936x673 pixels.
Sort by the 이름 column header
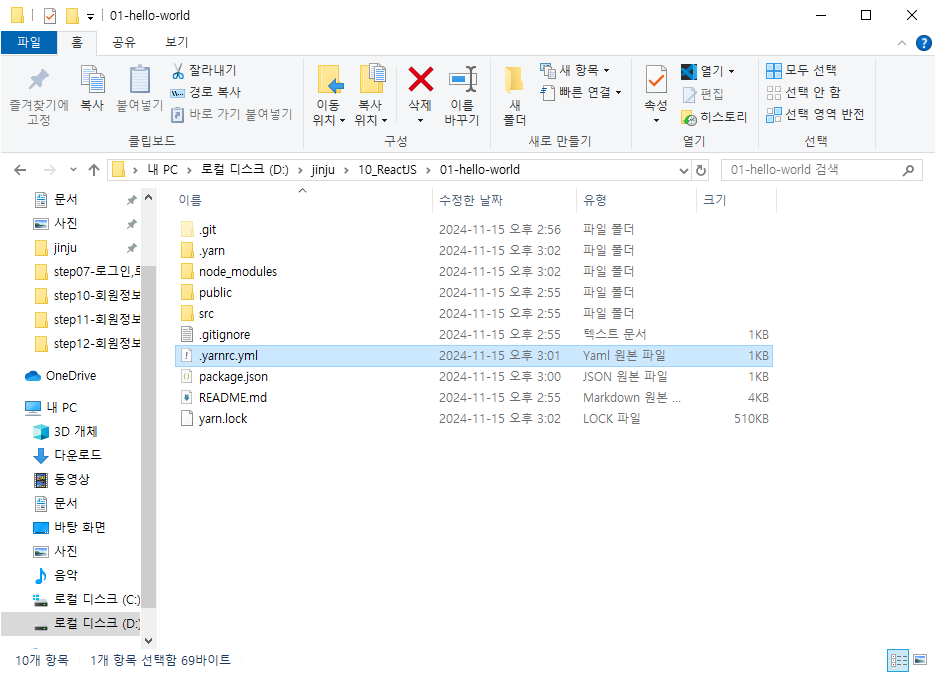coord(303,200)
